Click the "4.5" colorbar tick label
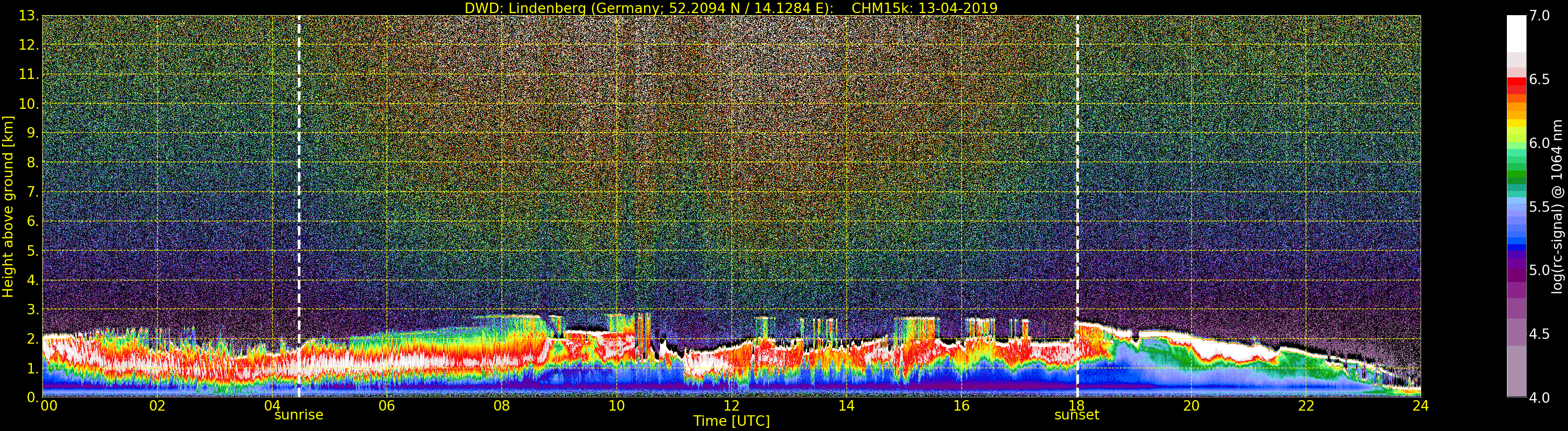The height and width of the screenshot is (431, 1568). (x=1539, y=334)
